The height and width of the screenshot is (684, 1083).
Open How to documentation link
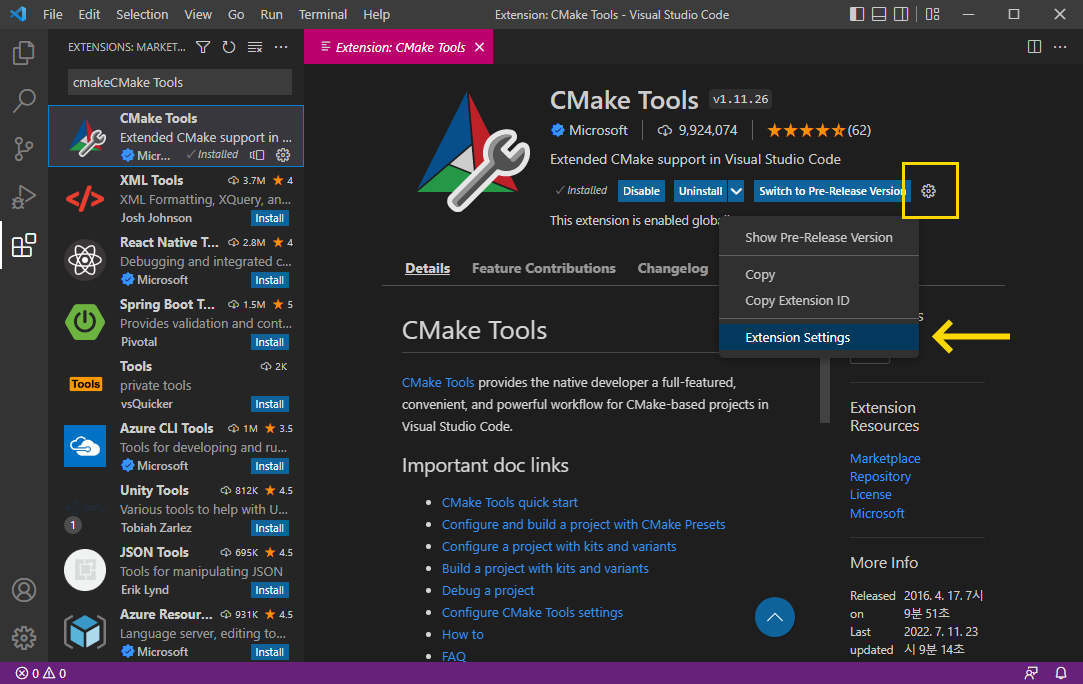click(x=463, y=634)
